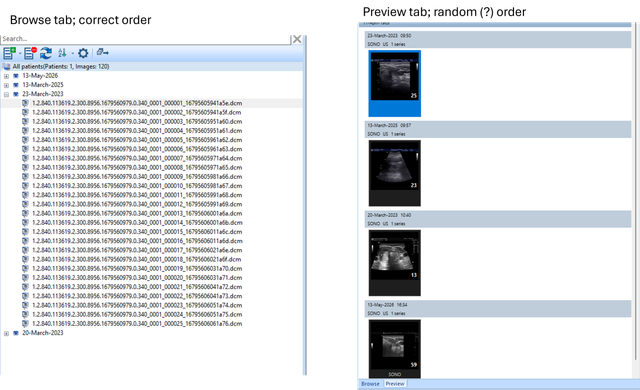Select file ending 000022_16795606041a73.dcm
The height and width of the screenshot is (390, 640).
[x=137, y=296]
